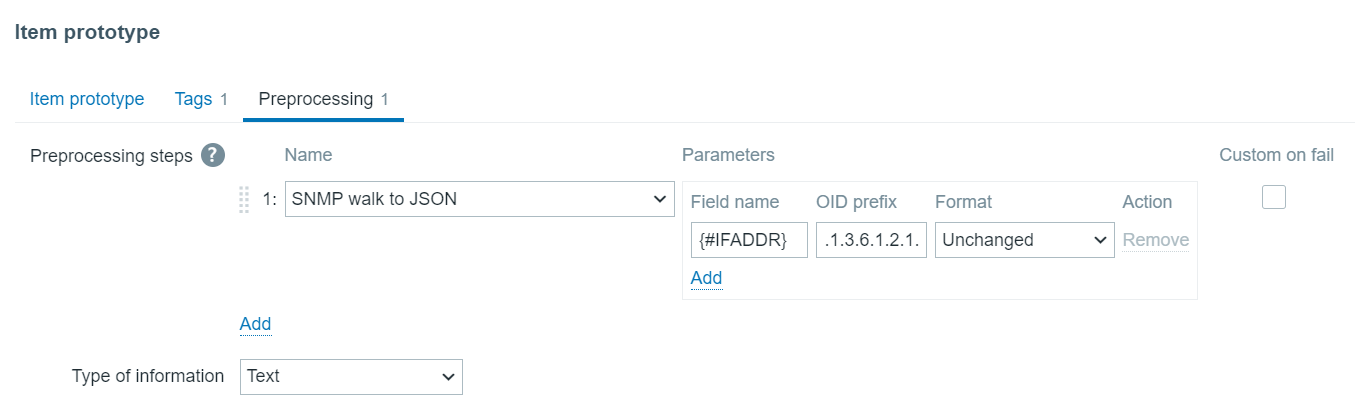This screenshot has height=420, width=1355.
Task: Click the step number 1: label
Action: coord(269,199)
